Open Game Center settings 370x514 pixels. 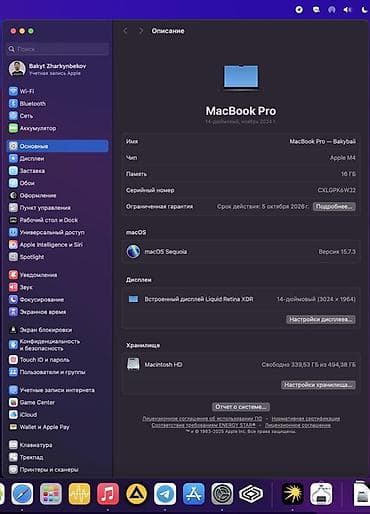[57, 402]
